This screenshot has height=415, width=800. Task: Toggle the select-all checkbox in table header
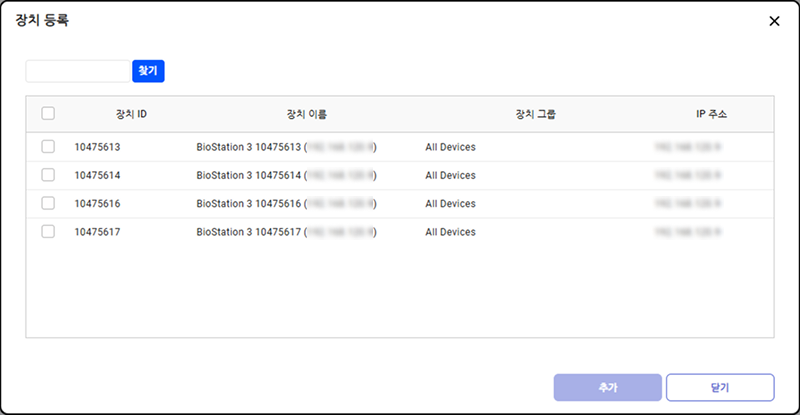click(48, 114)
